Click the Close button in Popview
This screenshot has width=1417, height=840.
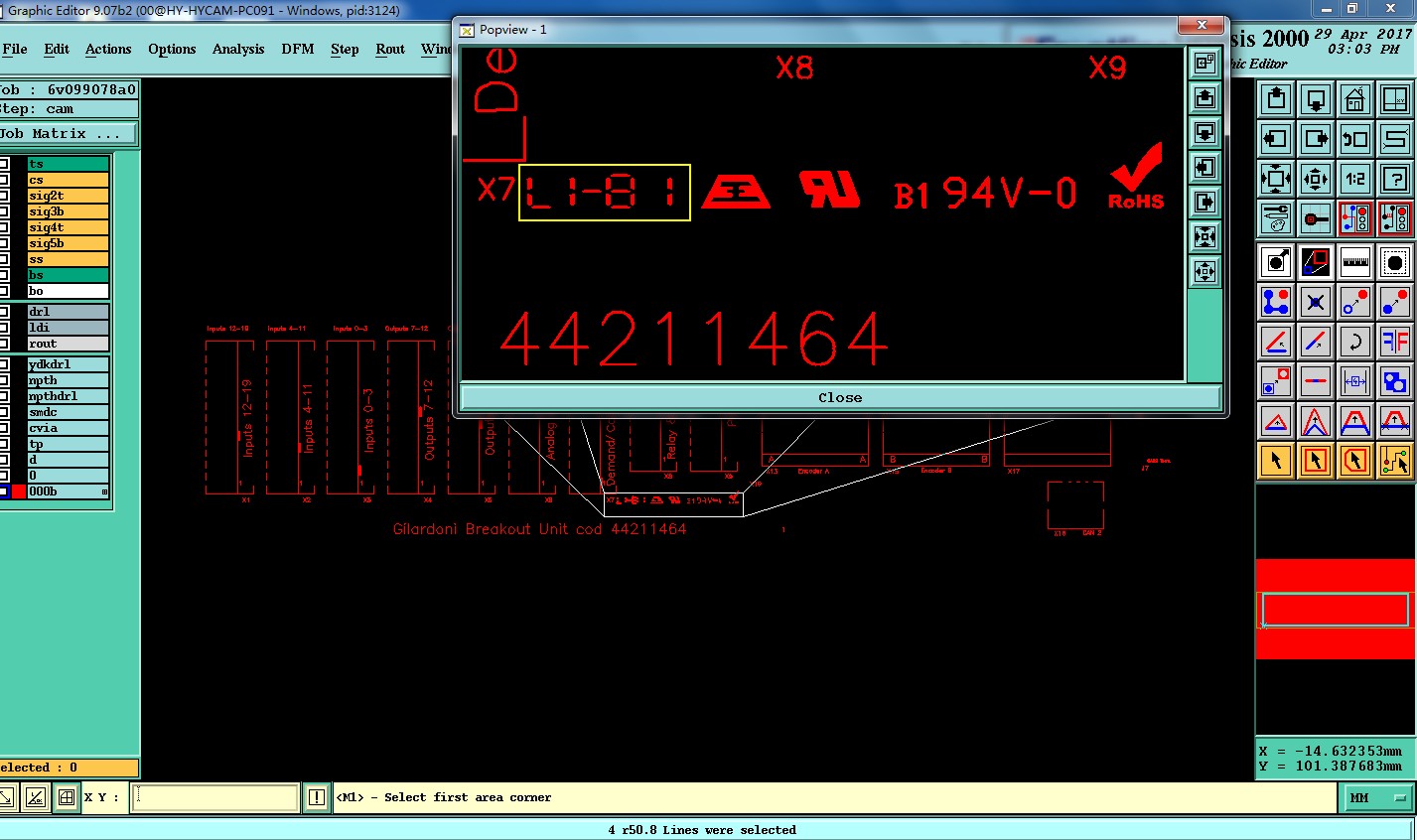(x=840, y=397)
